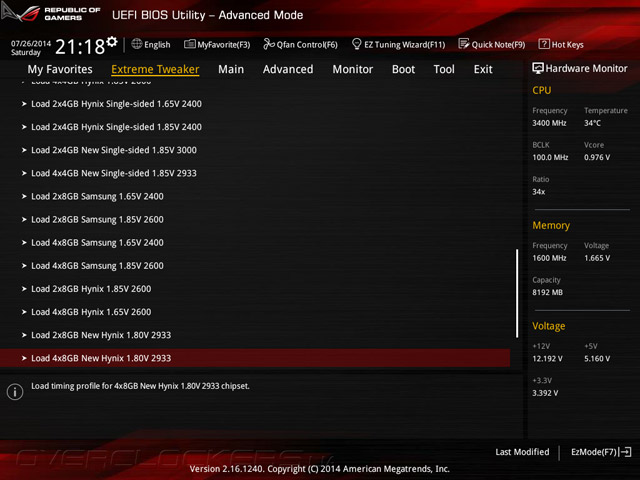
Task: Click CPU ratio value 34x
Action: (x=538, y=192)
